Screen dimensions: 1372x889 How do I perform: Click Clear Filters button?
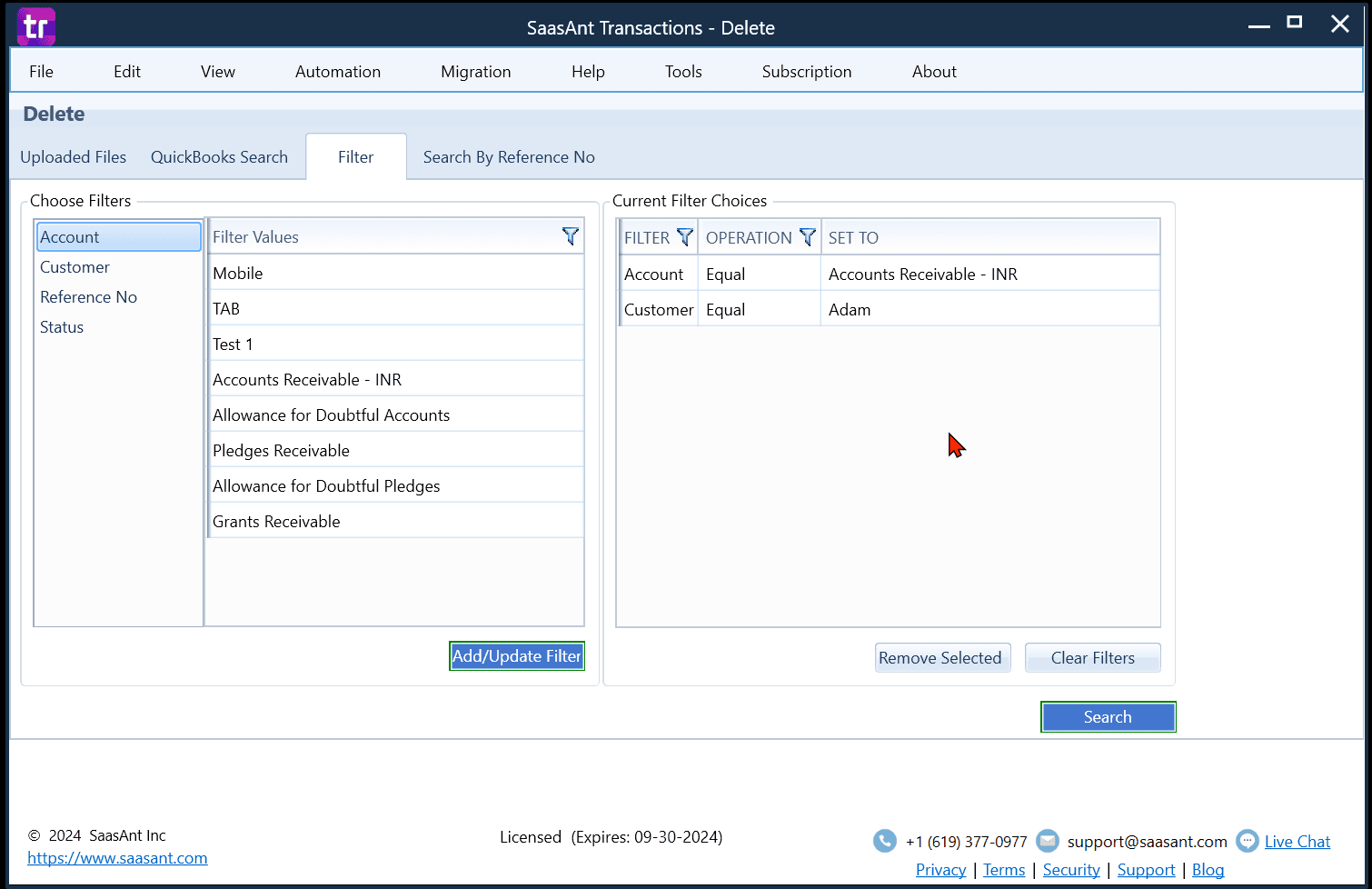1093,657
